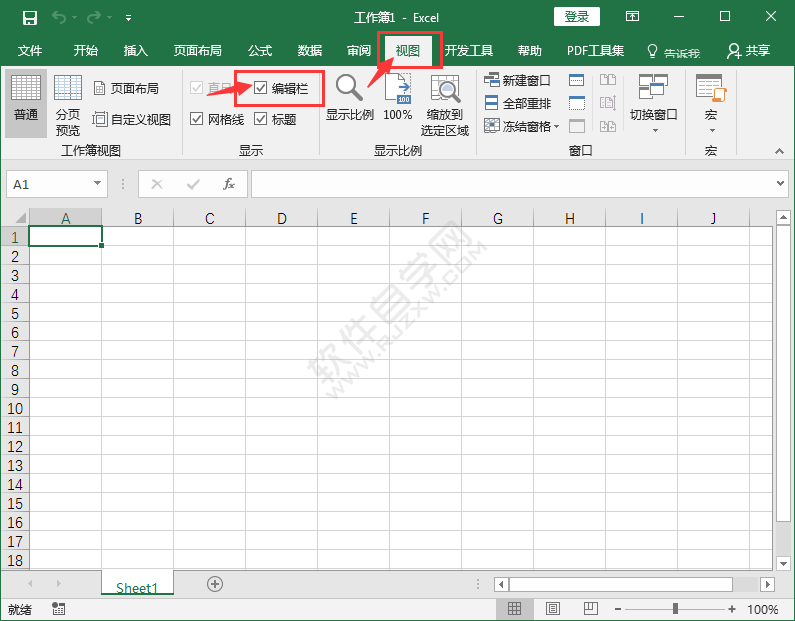Click the Login (登录) button

(x=576, y=17)
